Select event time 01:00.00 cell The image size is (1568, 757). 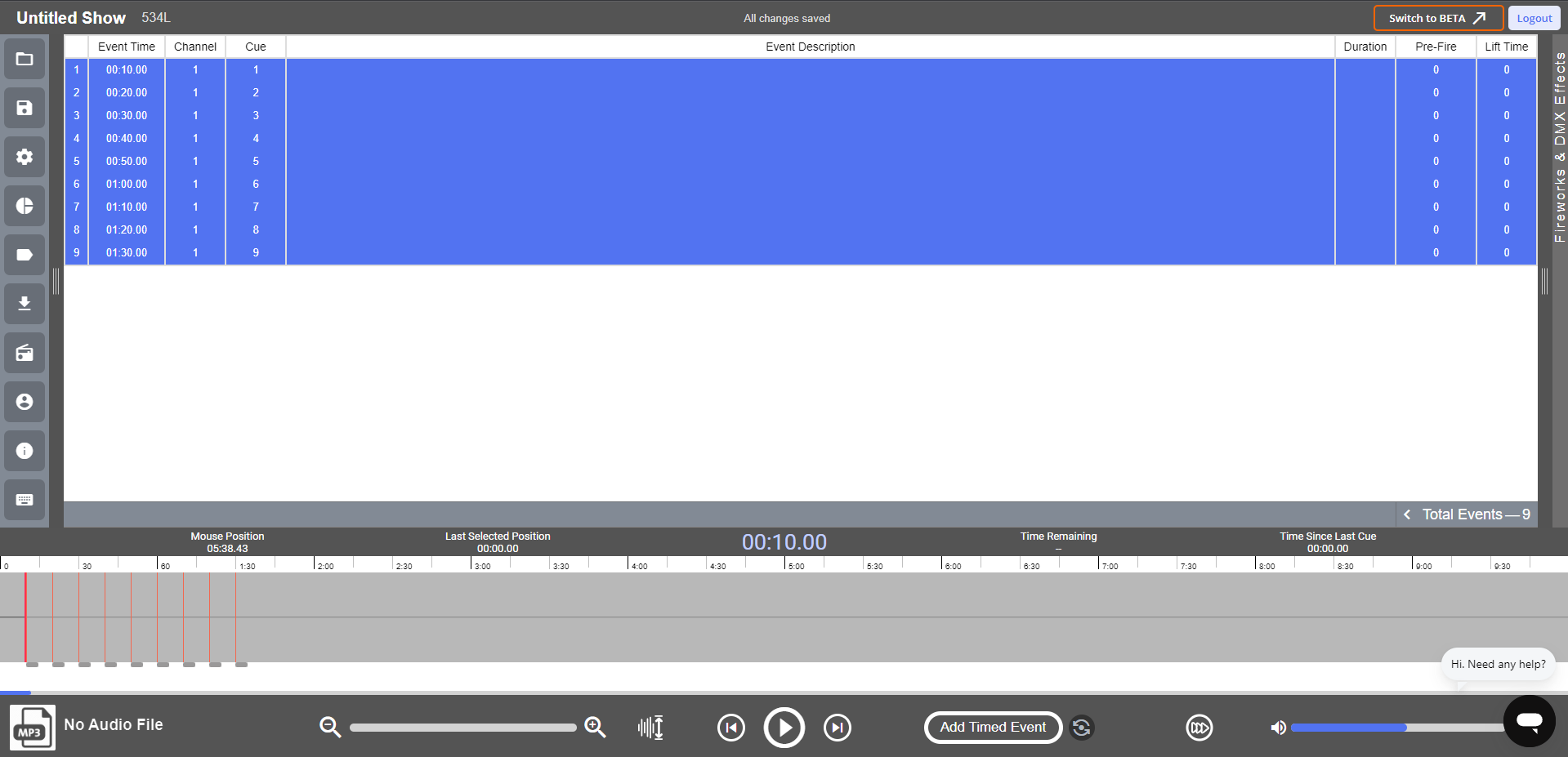coord(127,184)
